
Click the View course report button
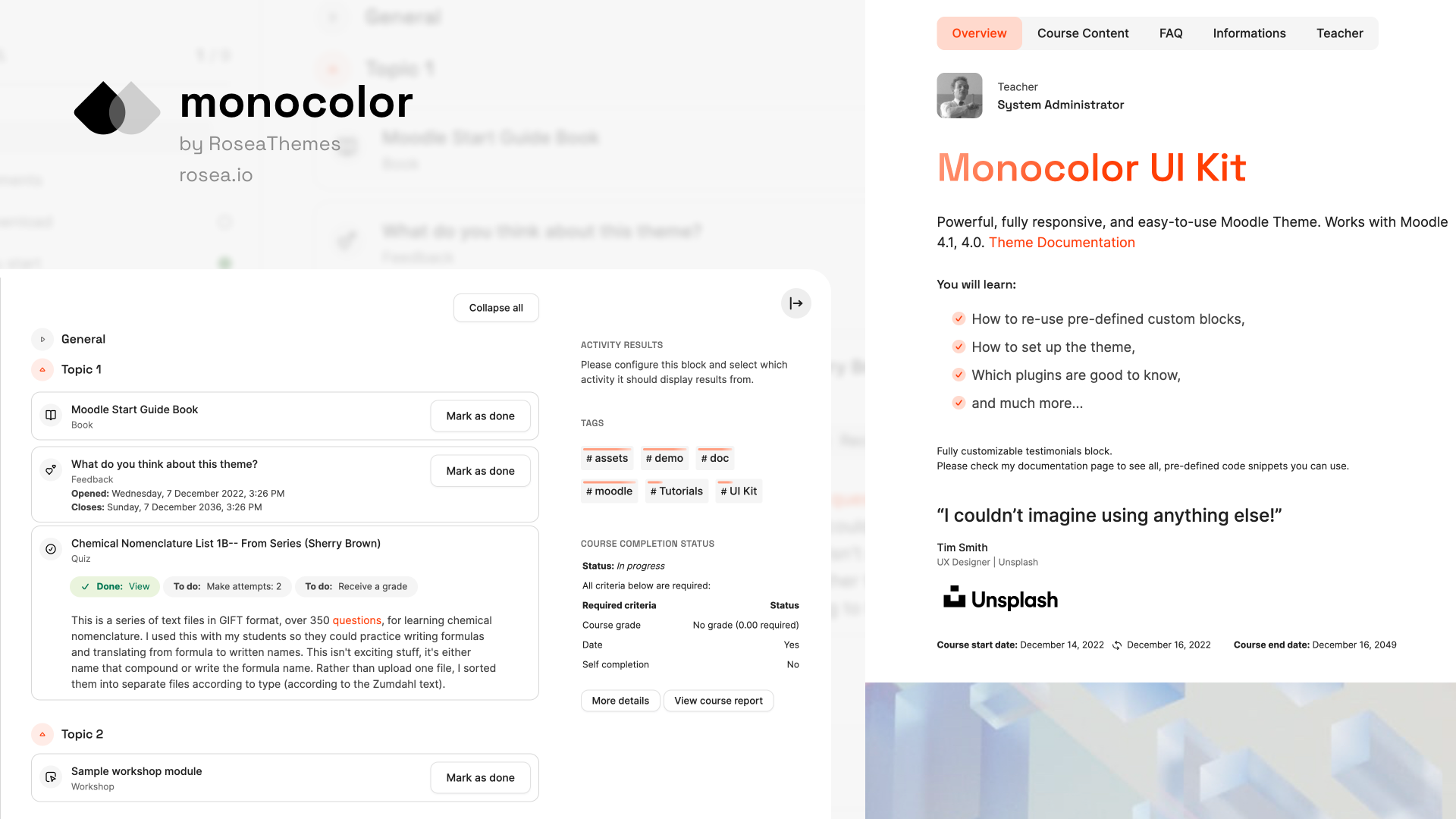(x=718, y=700)
